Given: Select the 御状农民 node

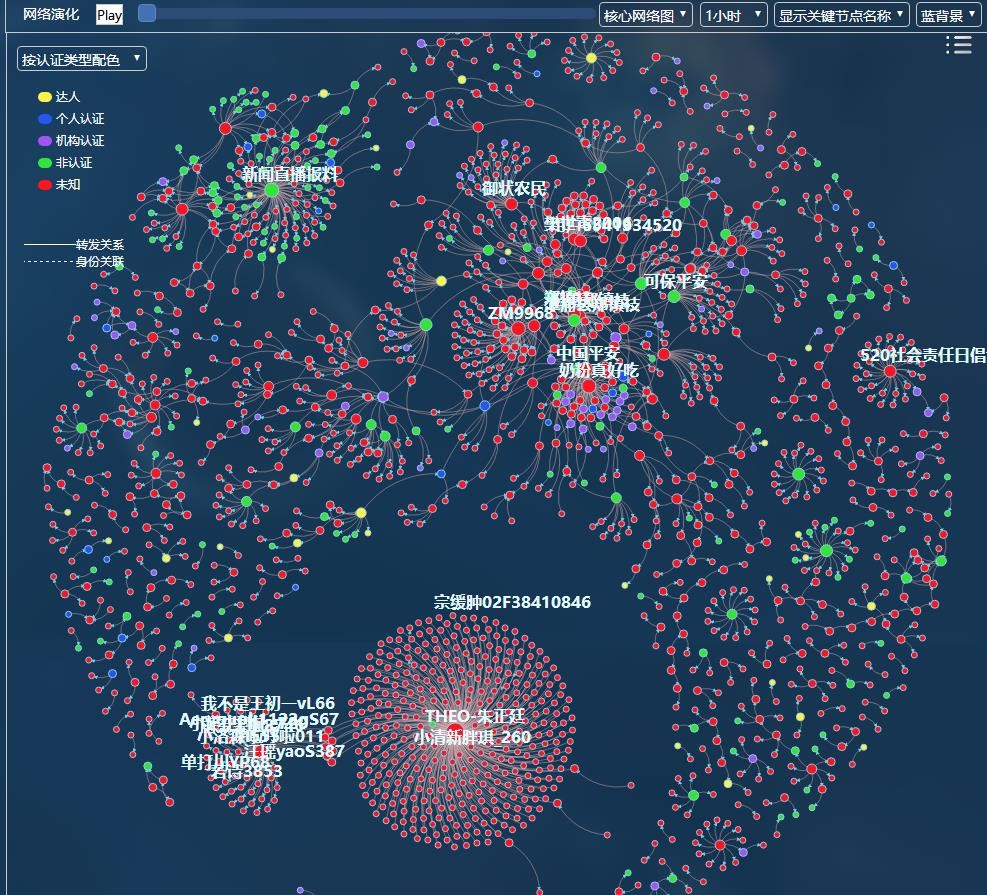Looking at the screenshot, I should click(512, 204).
